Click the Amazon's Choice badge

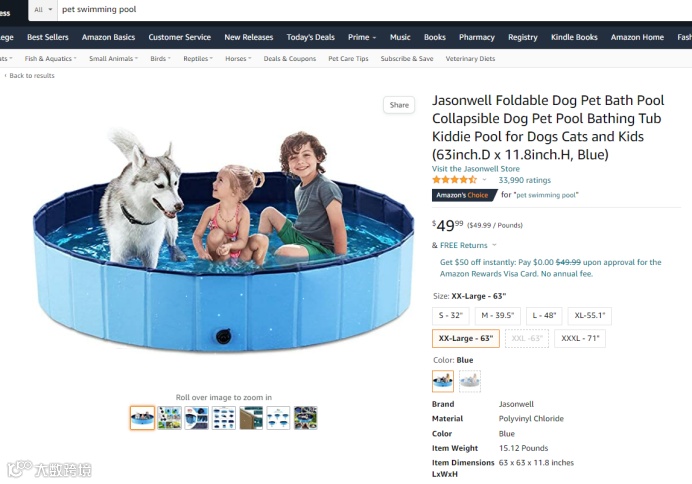pyautogui.click(x=463, y=195)
